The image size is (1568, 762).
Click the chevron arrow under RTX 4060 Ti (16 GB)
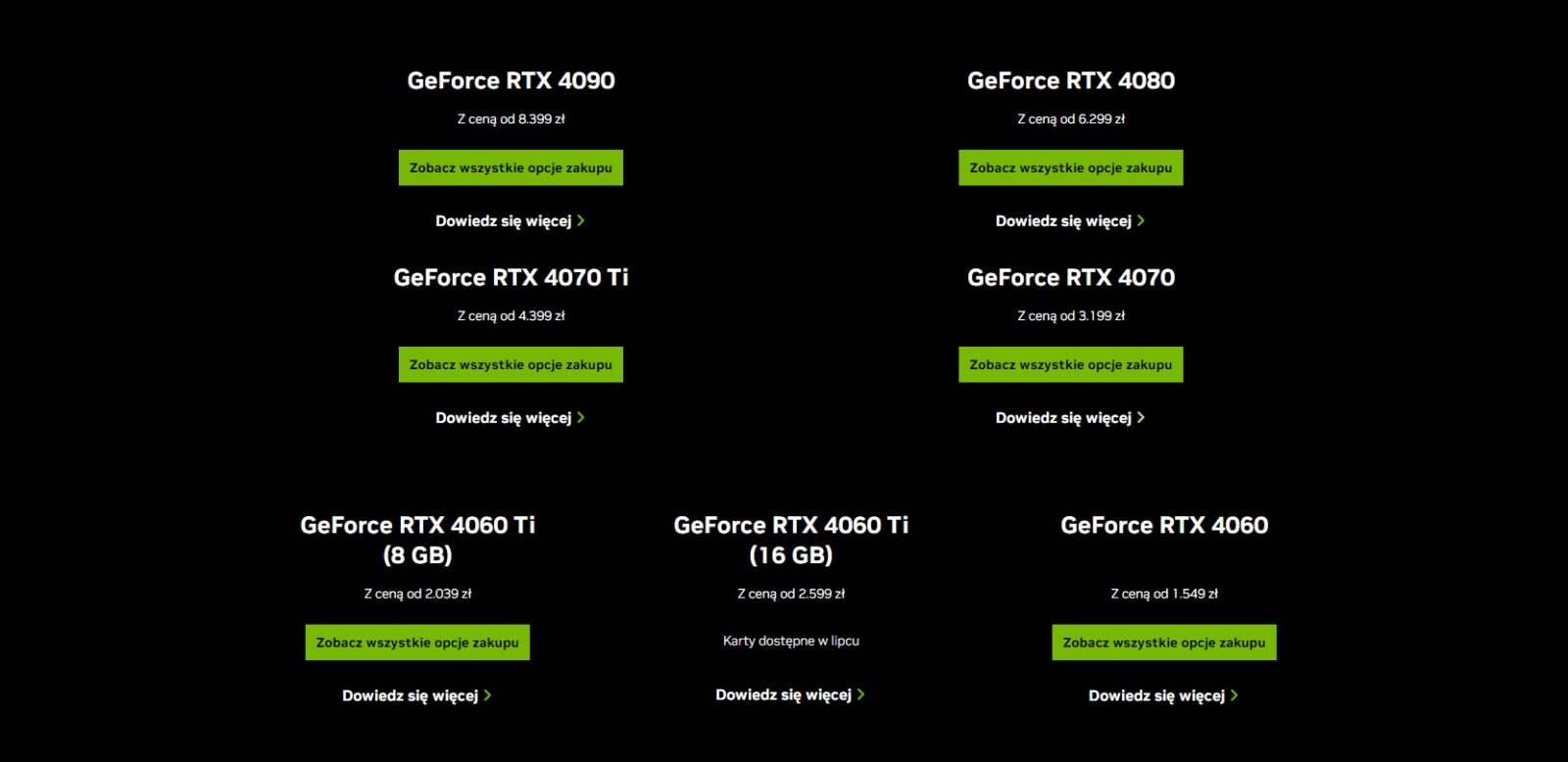860,694
